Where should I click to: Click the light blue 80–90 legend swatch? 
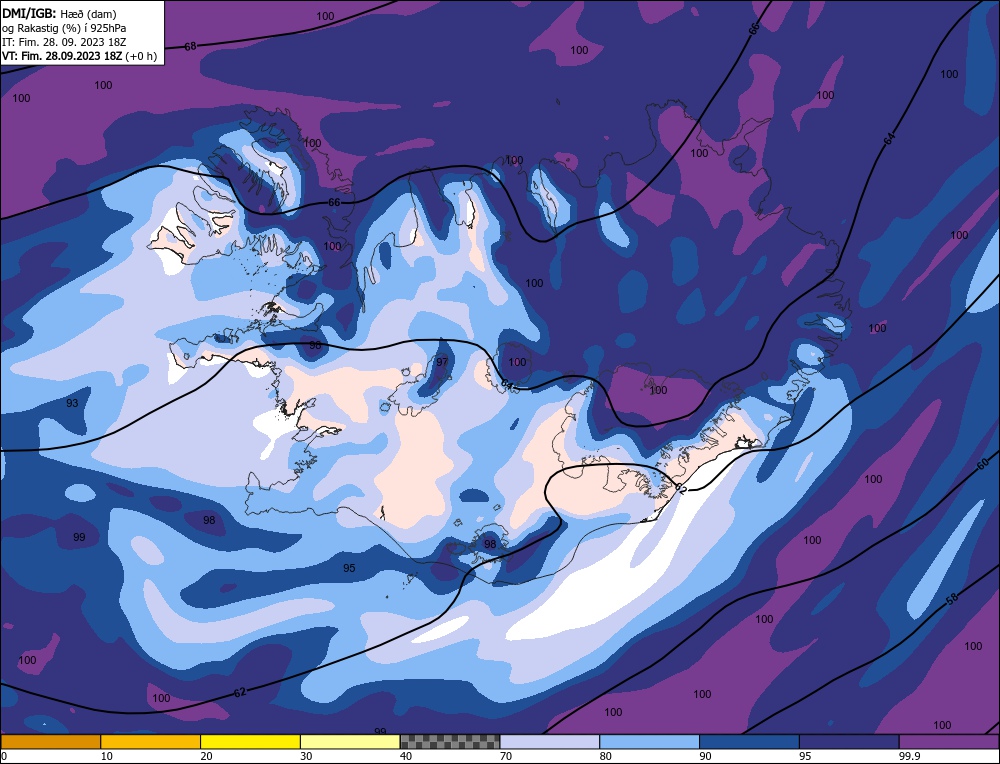click(x=649, y=741)
